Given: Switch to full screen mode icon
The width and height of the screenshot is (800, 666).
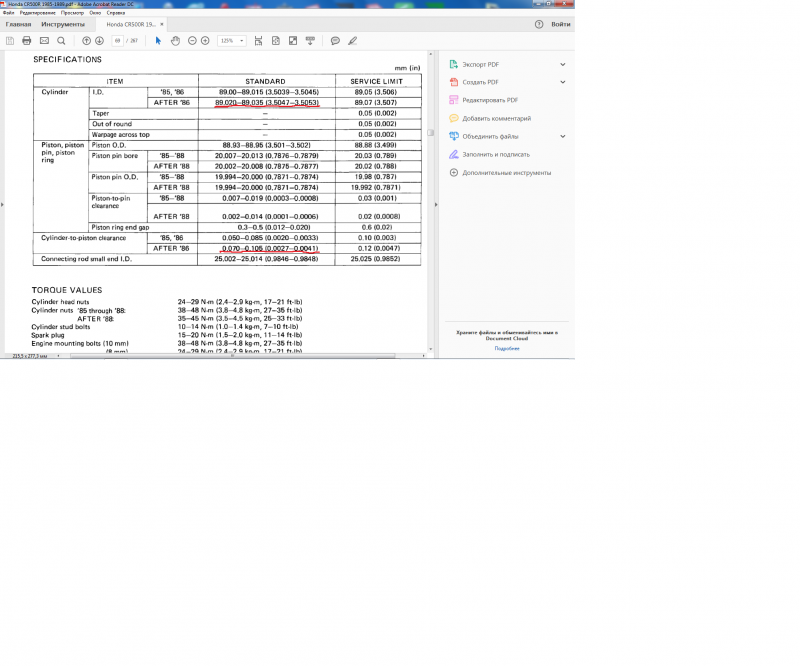Looking at the screenshot, I should point(293,41).
